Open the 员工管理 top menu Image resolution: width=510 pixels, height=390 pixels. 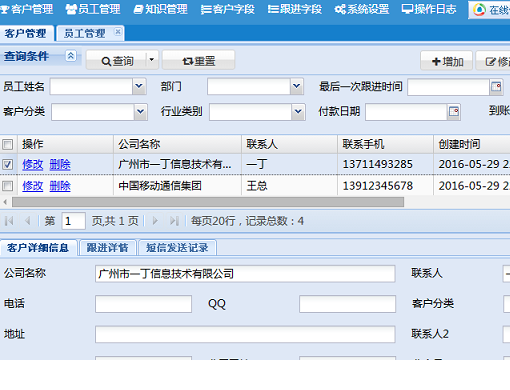click(93, 9)
